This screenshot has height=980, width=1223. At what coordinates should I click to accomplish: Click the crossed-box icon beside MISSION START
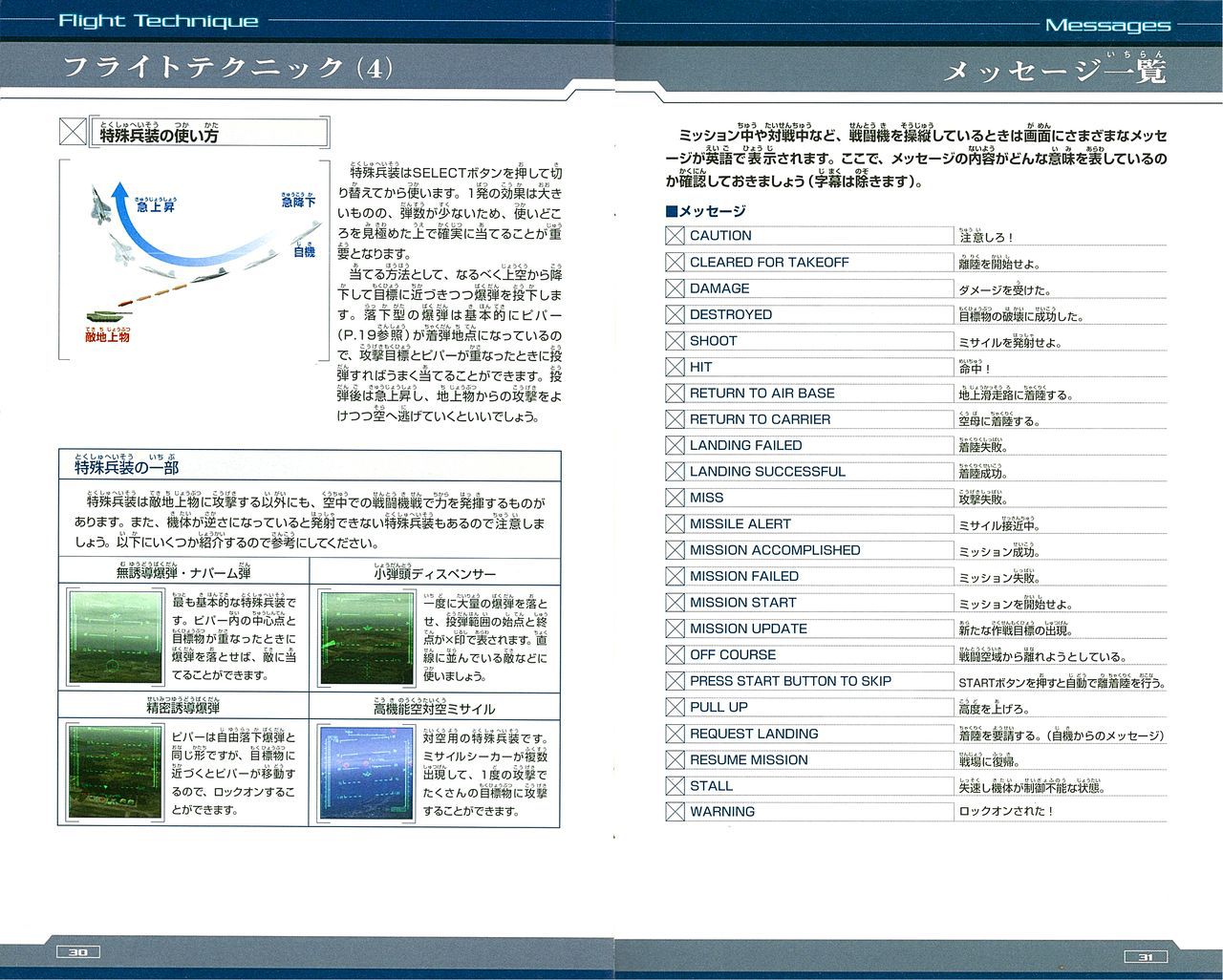675,603
